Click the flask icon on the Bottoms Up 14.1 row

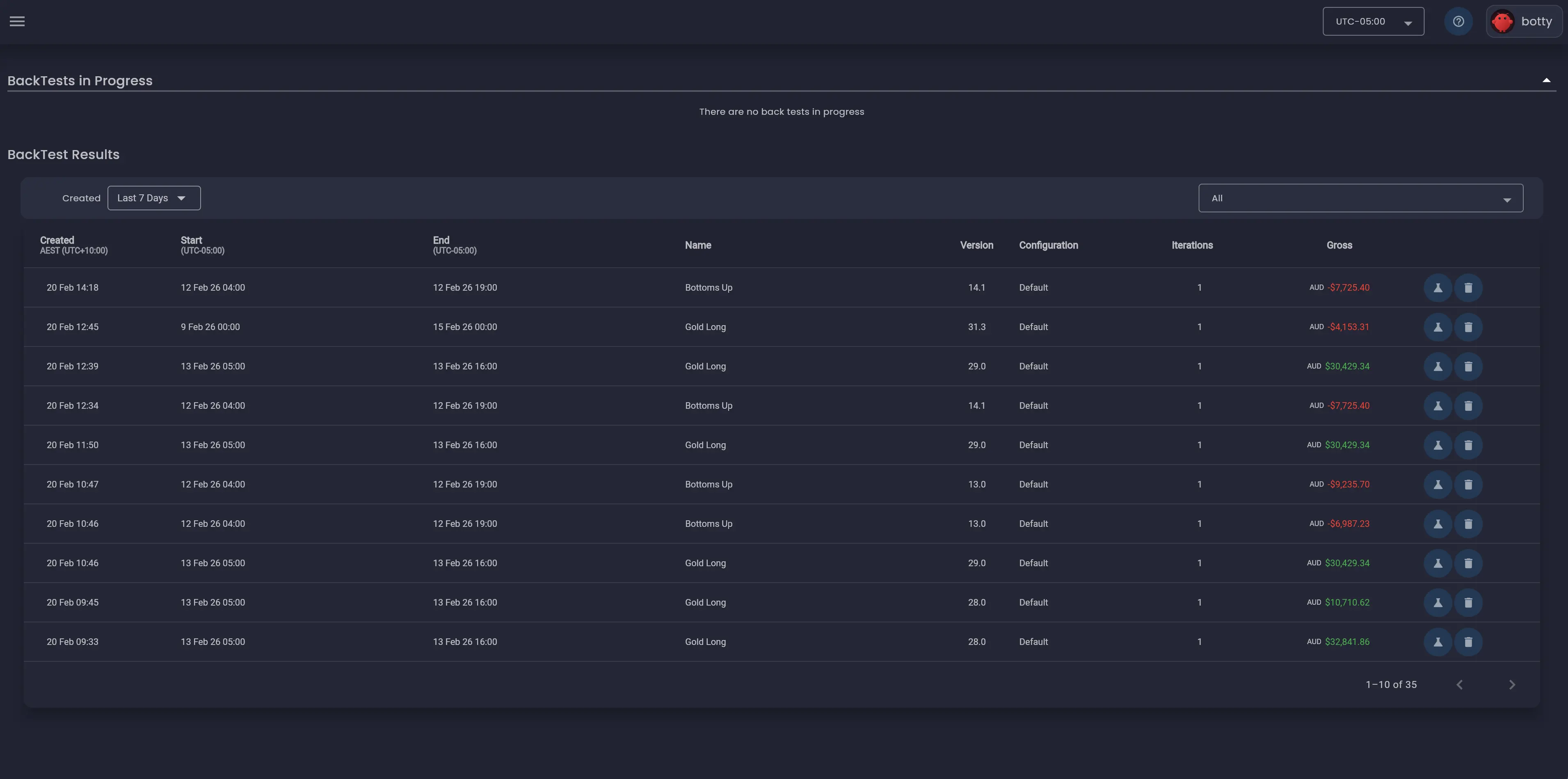(1438, 287)
